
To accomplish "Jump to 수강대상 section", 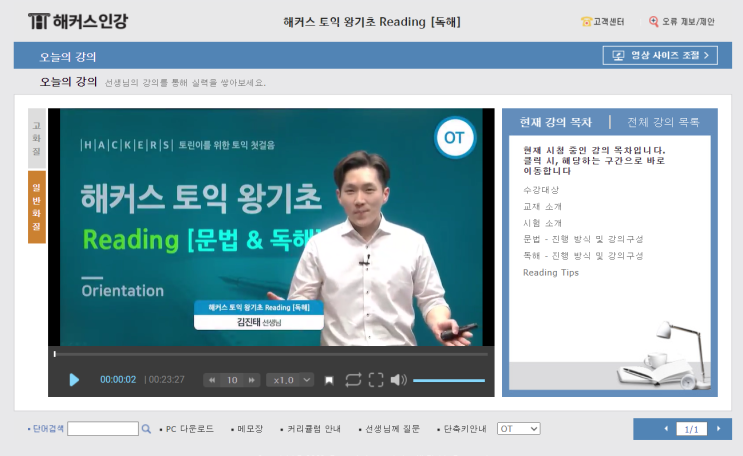I will coord(541,190).
